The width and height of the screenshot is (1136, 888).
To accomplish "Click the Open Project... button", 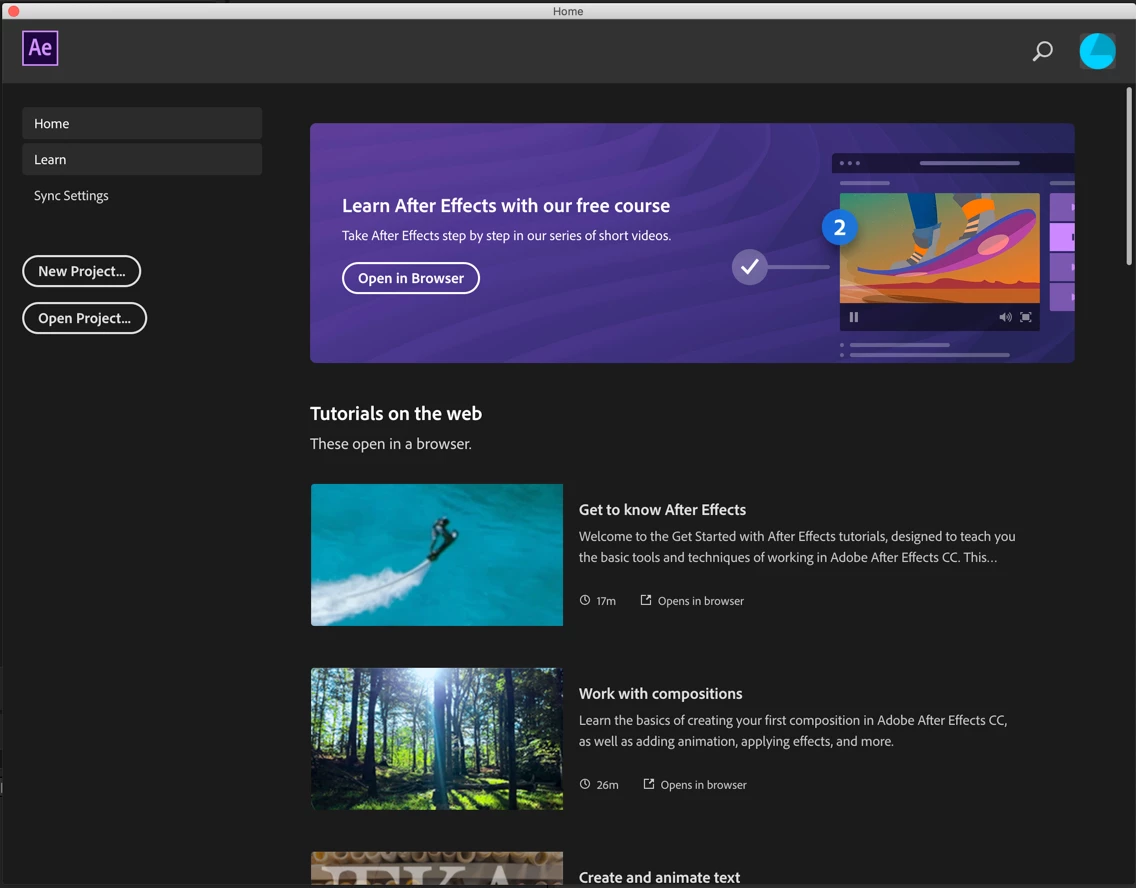I will (85, 318).
